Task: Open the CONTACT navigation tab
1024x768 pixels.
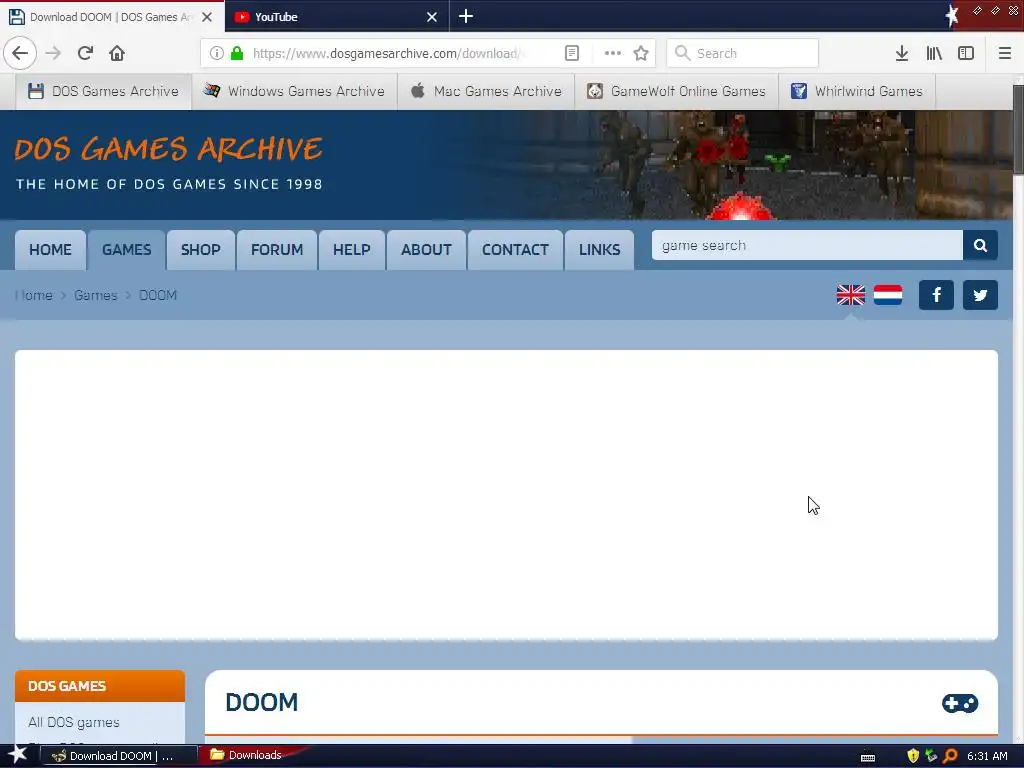Action: click(515, 249)
